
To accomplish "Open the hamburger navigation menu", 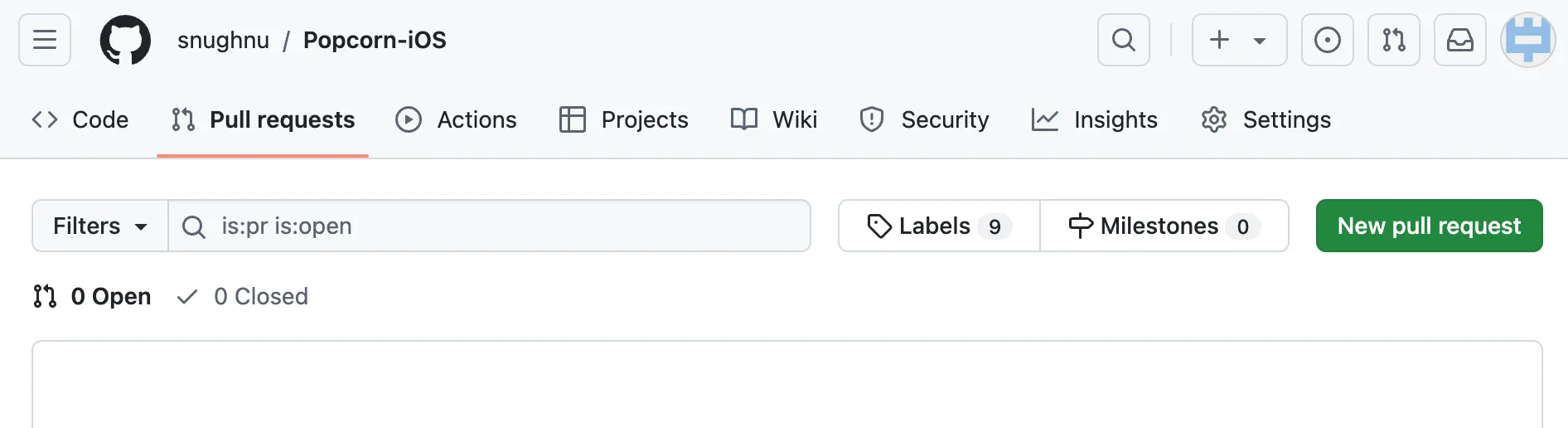I will (x=45, y=40).
